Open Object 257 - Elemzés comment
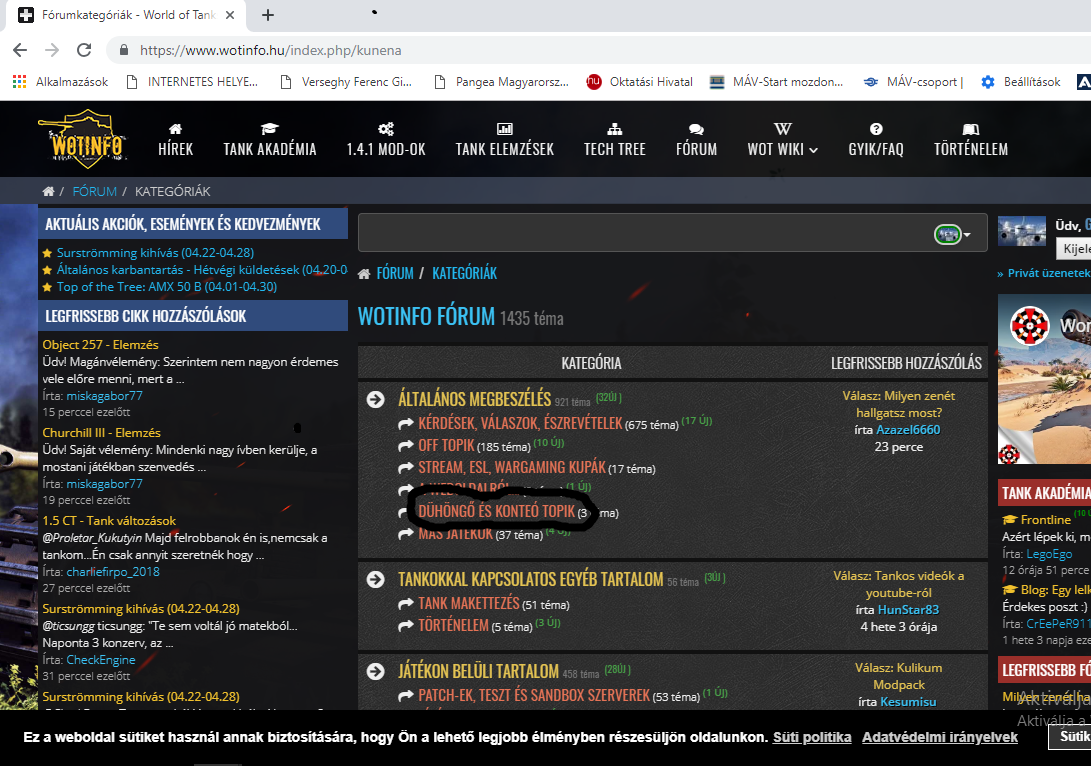The height and width of the screenshot is (766, 1091). tap(100, 344)
